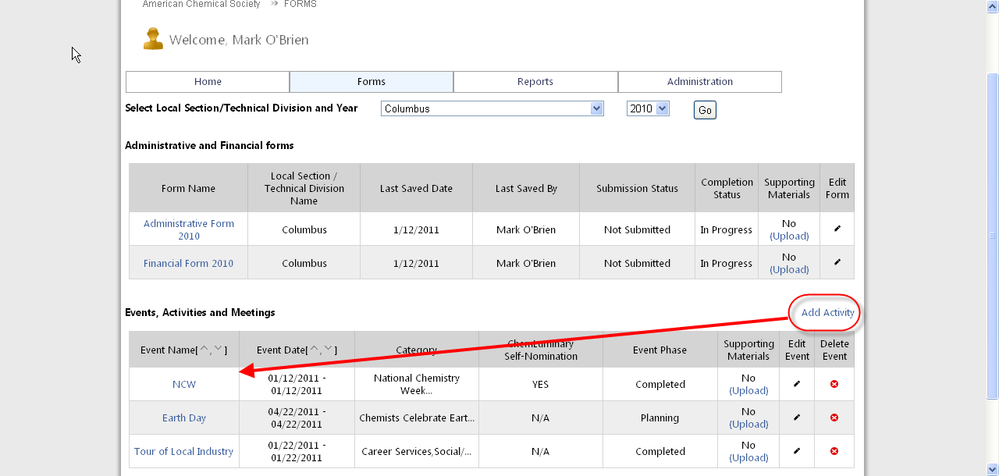Click edit pencil for Administrative Form 2010
The width and height of the screenshot is (999, 476).
(x=837, y=229)
